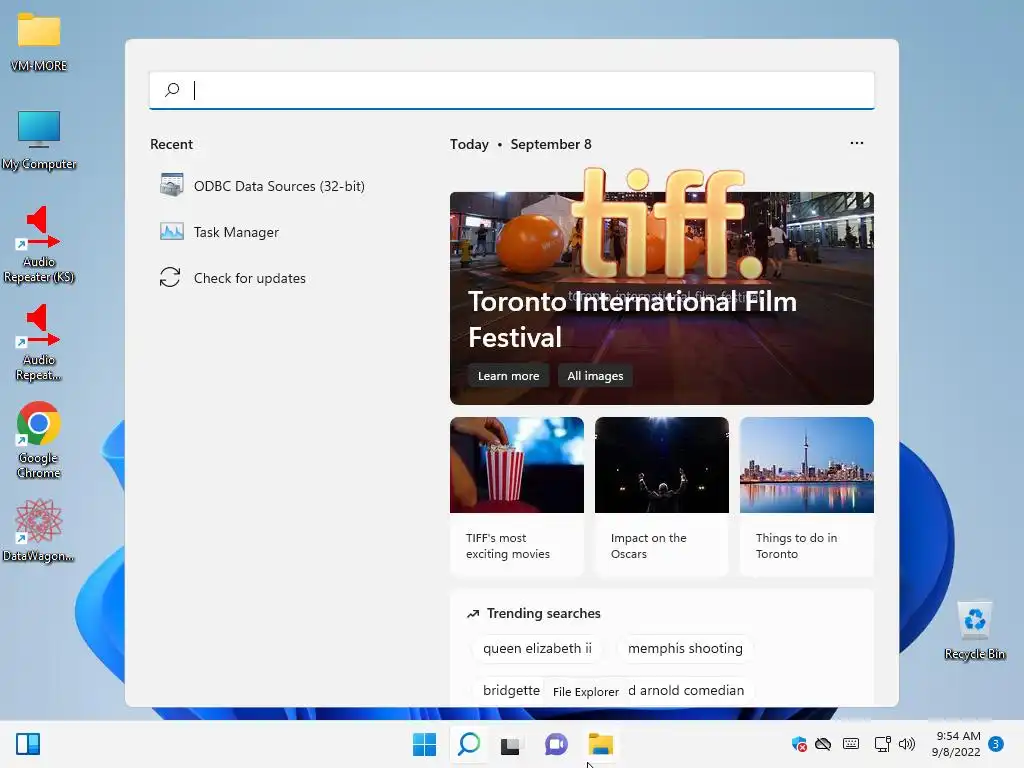Open the notification count badge

pyautogui.click(x=995, y=744)
